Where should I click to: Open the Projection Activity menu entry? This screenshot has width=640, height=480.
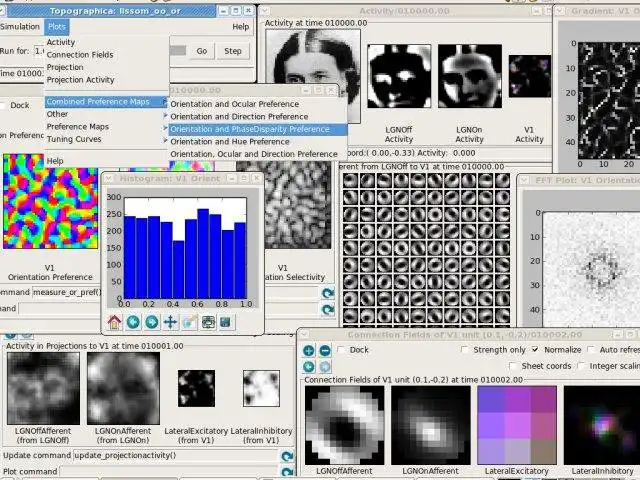pos(80,80)
